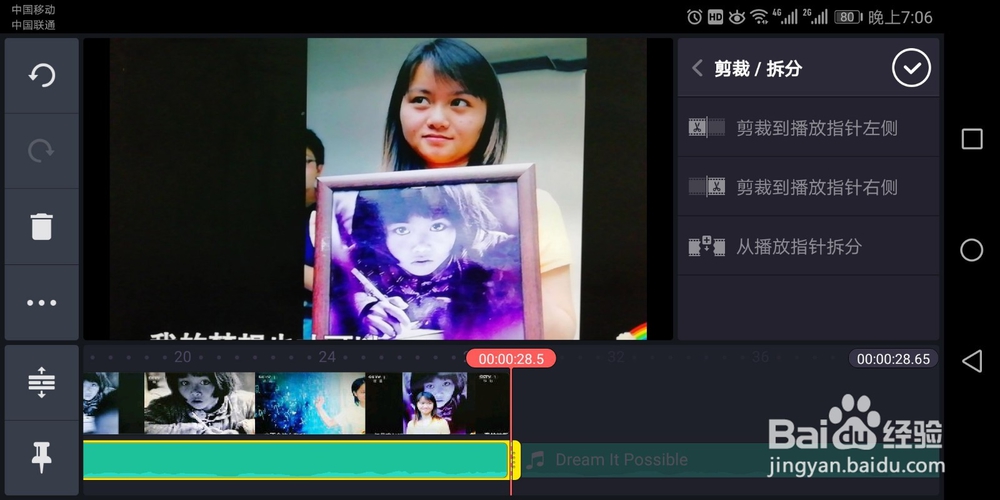Tap the scissors icon for trim right
The image size is (1000, 500).
tap(707, 187)
